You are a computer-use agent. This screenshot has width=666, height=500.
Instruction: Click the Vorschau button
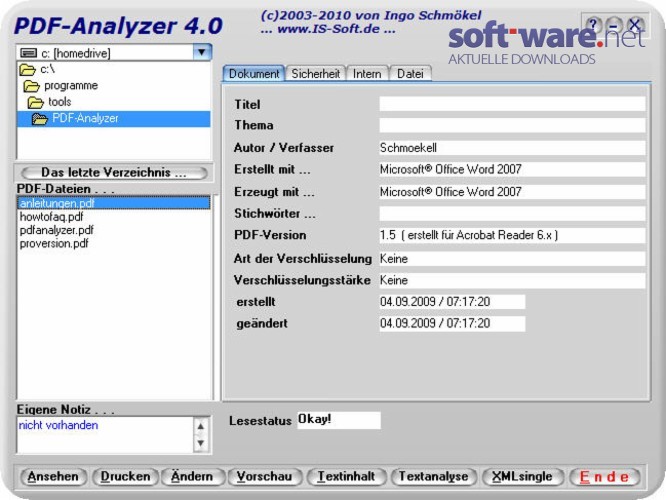point(264,477)
